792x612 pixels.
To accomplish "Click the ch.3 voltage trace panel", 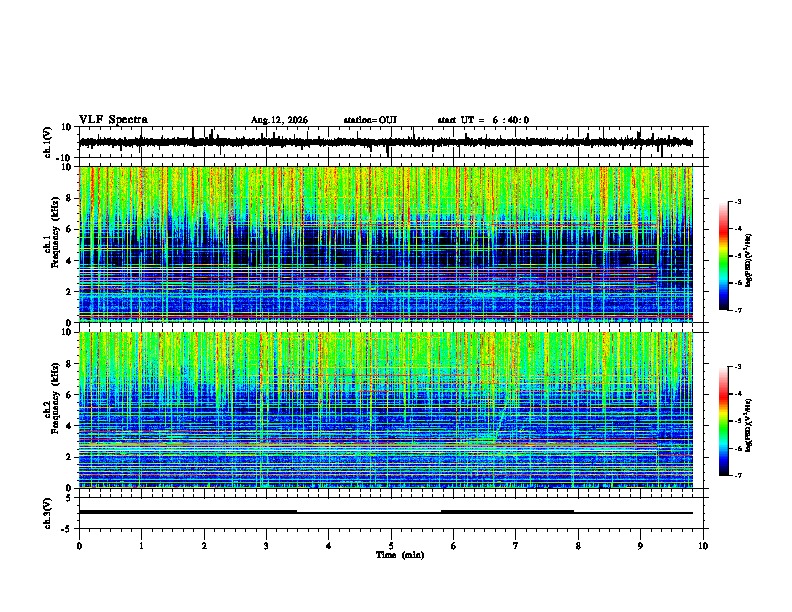I will [391, 513].
